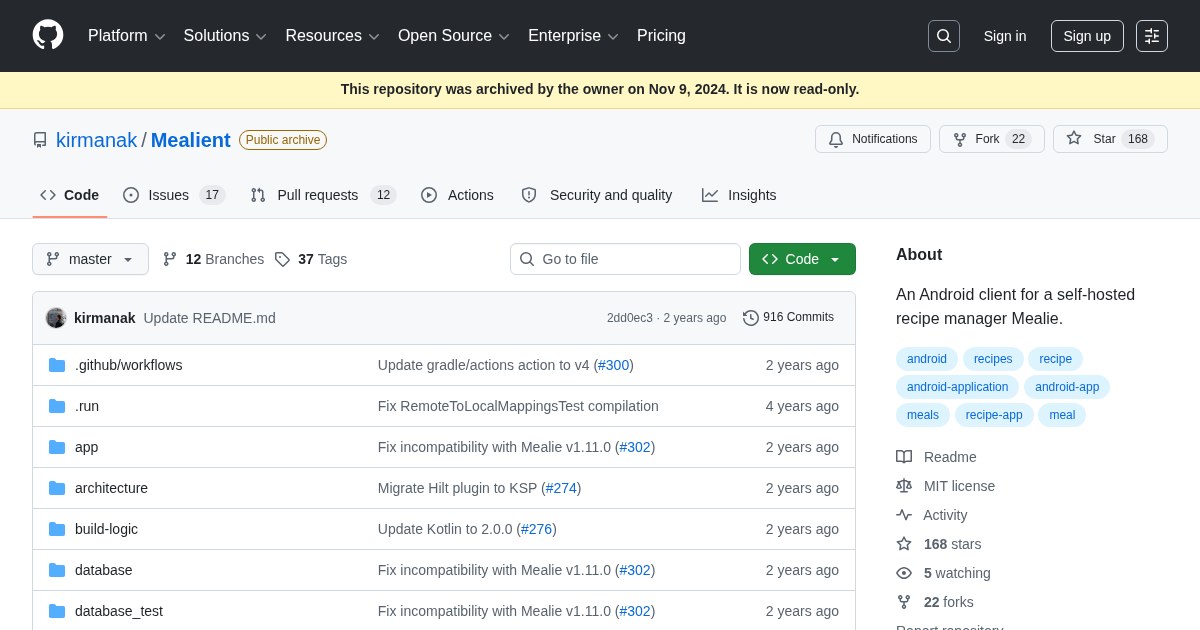Expand the Platform menu
This screenshot has width=1200, height=630.
pos(127,36)
